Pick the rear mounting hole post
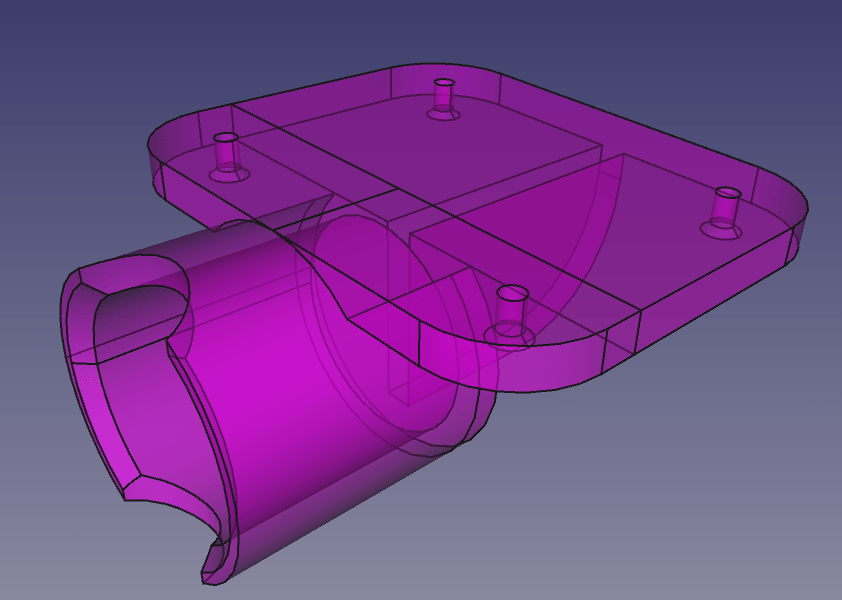The height and width of the screenshot is (600, 842). coord(444,96)
